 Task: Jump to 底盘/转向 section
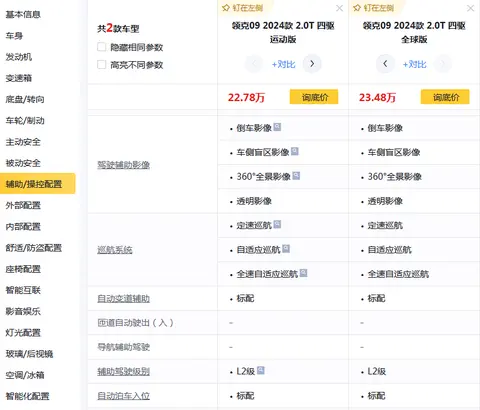tap(25, 99)
